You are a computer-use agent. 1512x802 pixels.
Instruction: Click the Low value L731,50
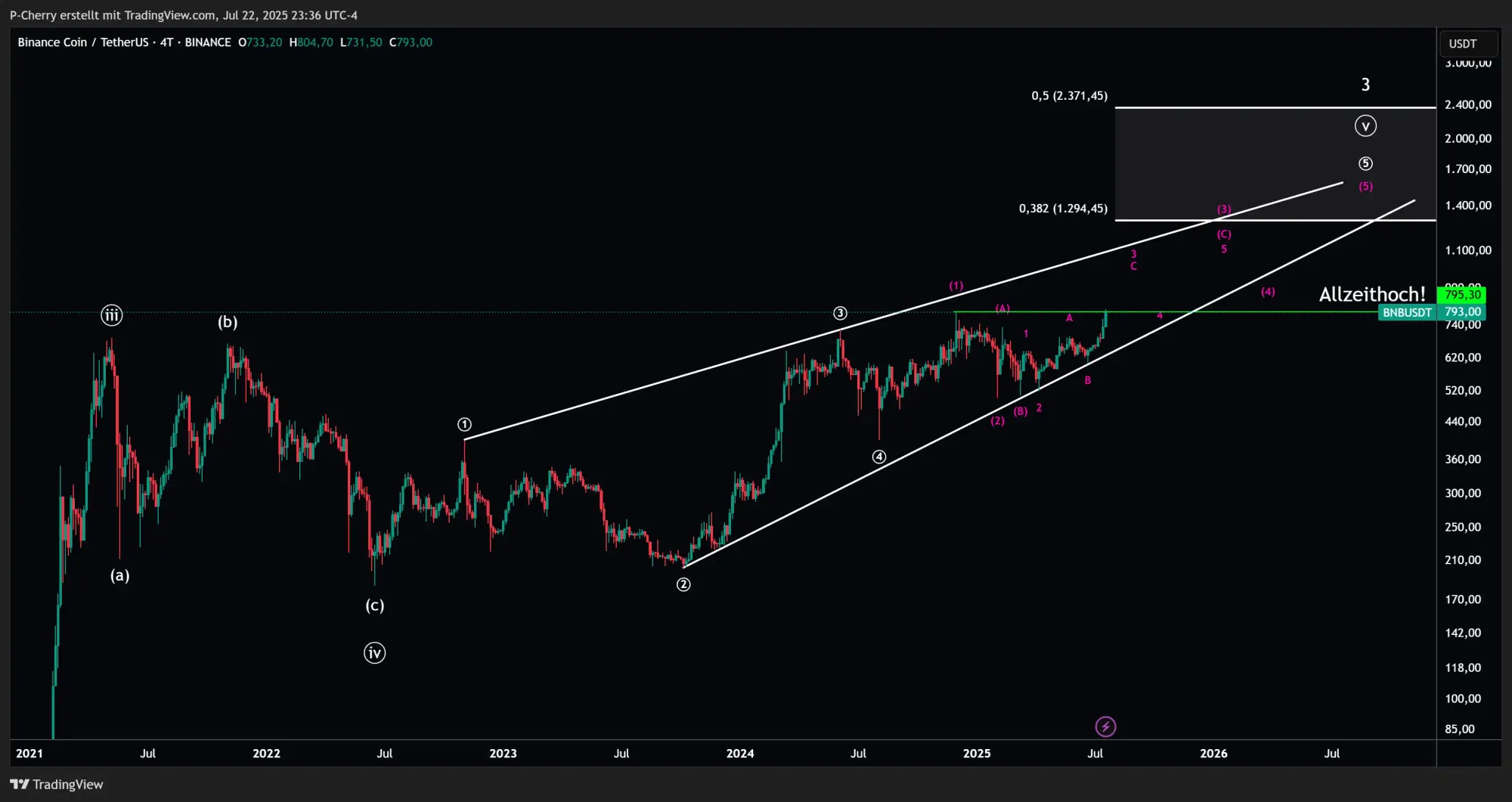click(361, 42)
